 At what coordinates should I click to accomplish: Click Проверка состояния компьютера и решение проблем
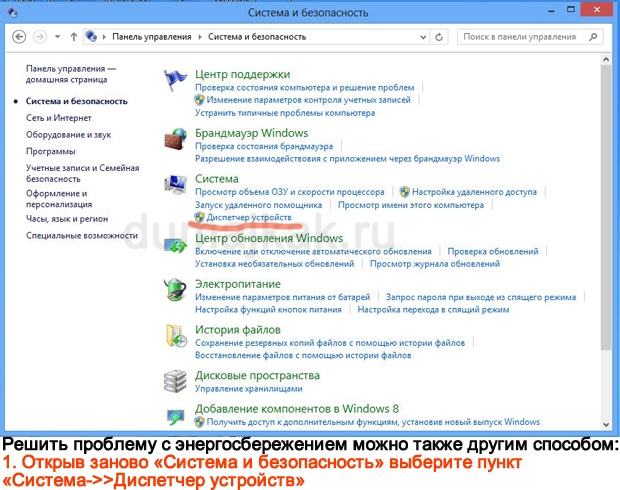point(305,87)
